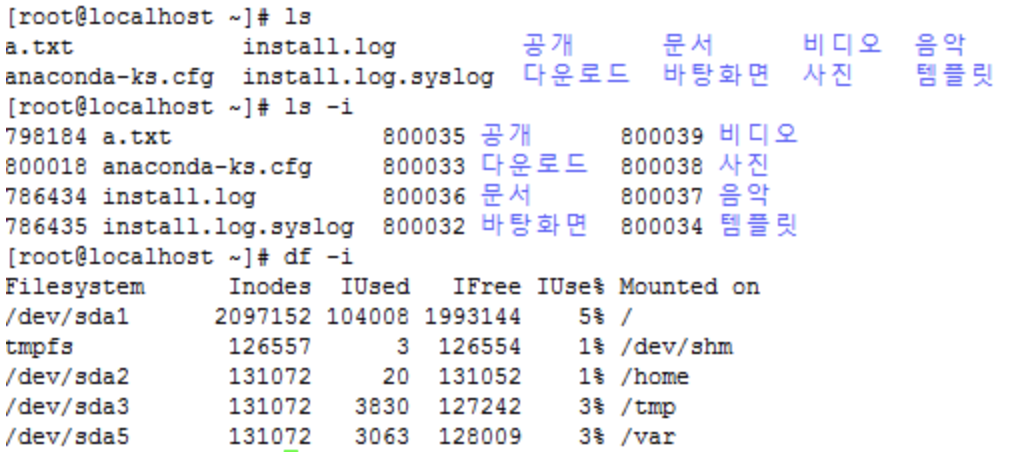
Task: Select inode number 800034
Action: pos(662,227)
